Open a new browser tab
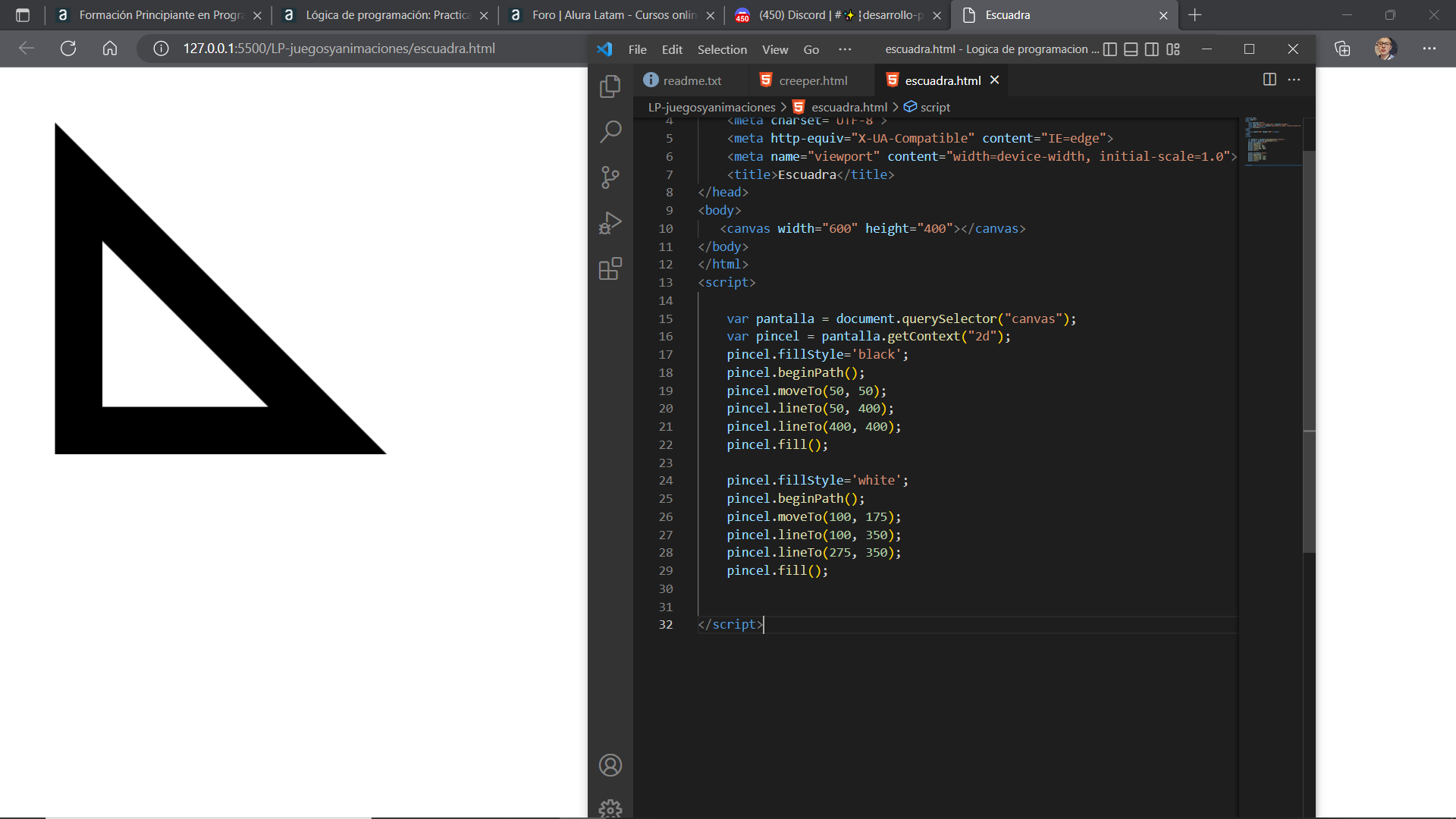 (x=1195, y=15)
